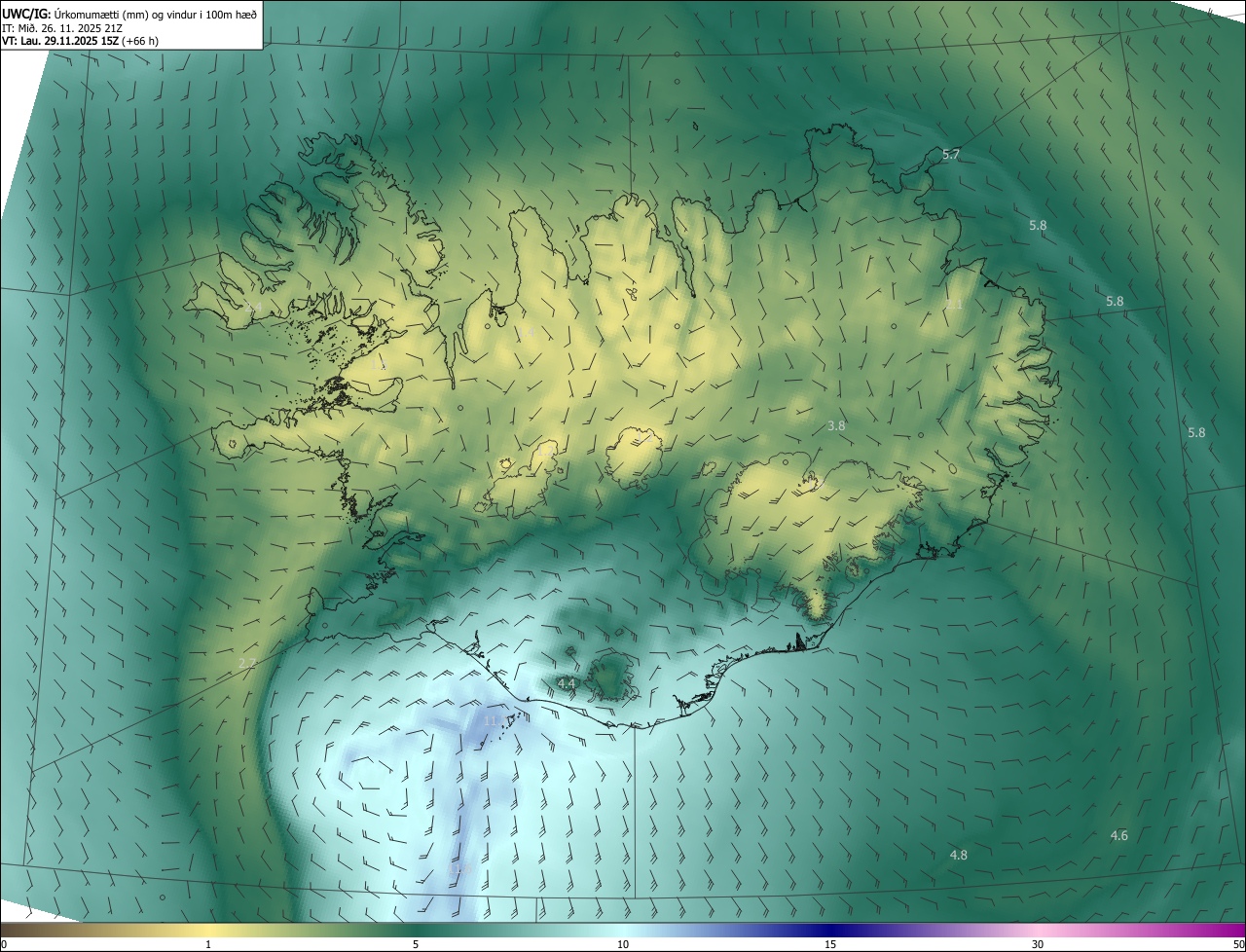Select the 4.8 value in southeast ocean
1246x952 pixels.
958,855
